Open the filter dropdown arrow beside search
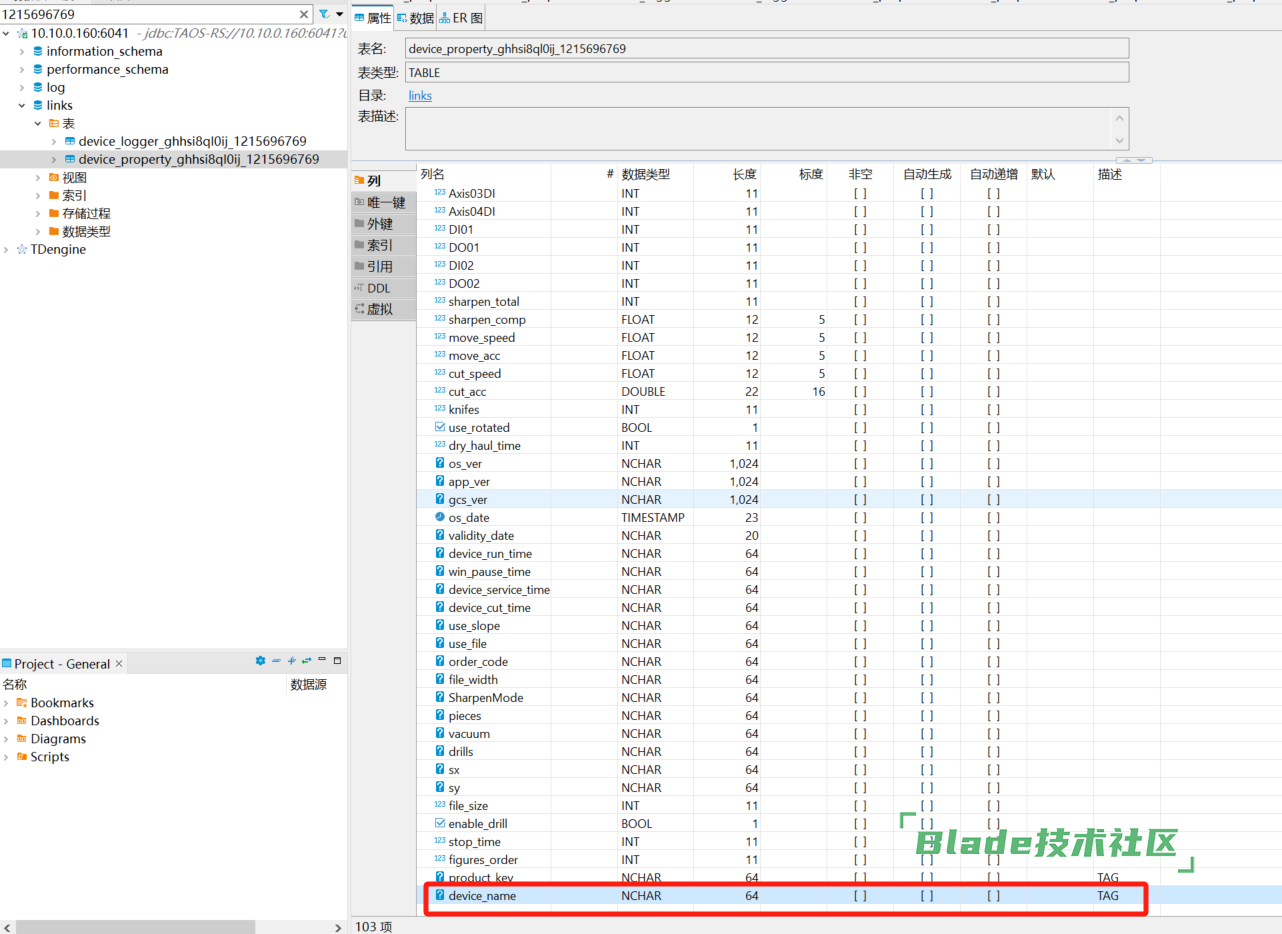 coord(340,15)
